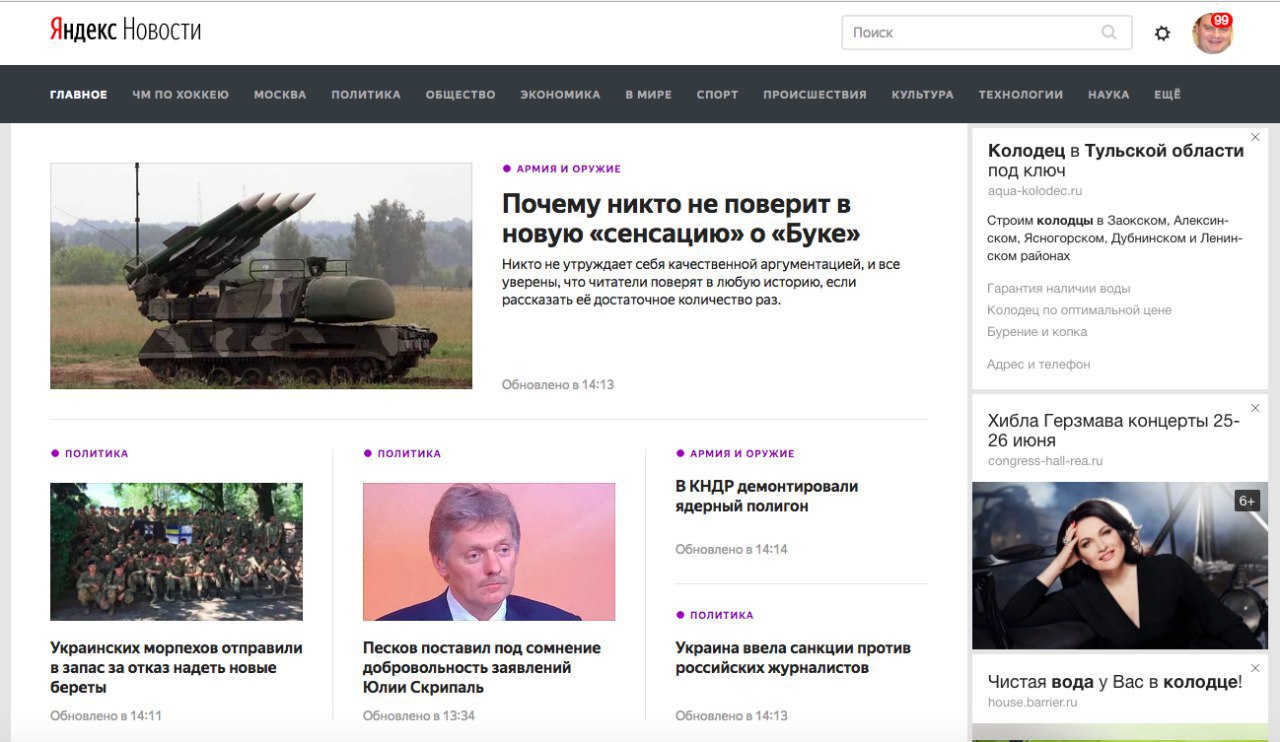Click Обновлено в 14:13 under main story
Screen dimensions: 1280x742
pos(558,385)
